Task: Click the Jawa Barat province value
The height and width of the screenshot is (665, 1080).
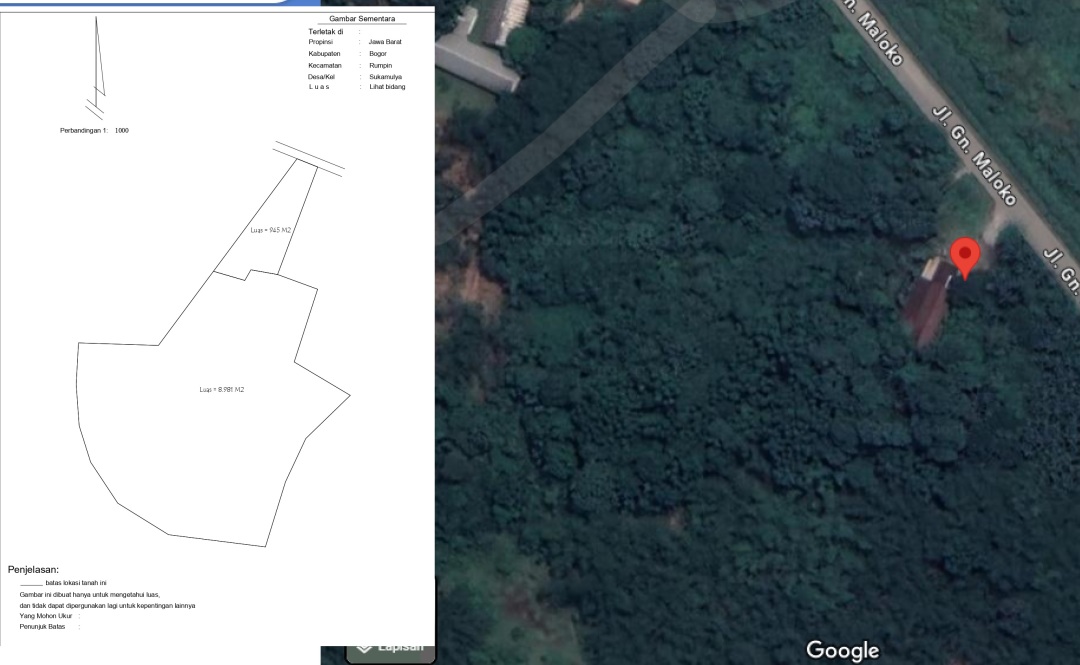Action: [x=385, y=42]
